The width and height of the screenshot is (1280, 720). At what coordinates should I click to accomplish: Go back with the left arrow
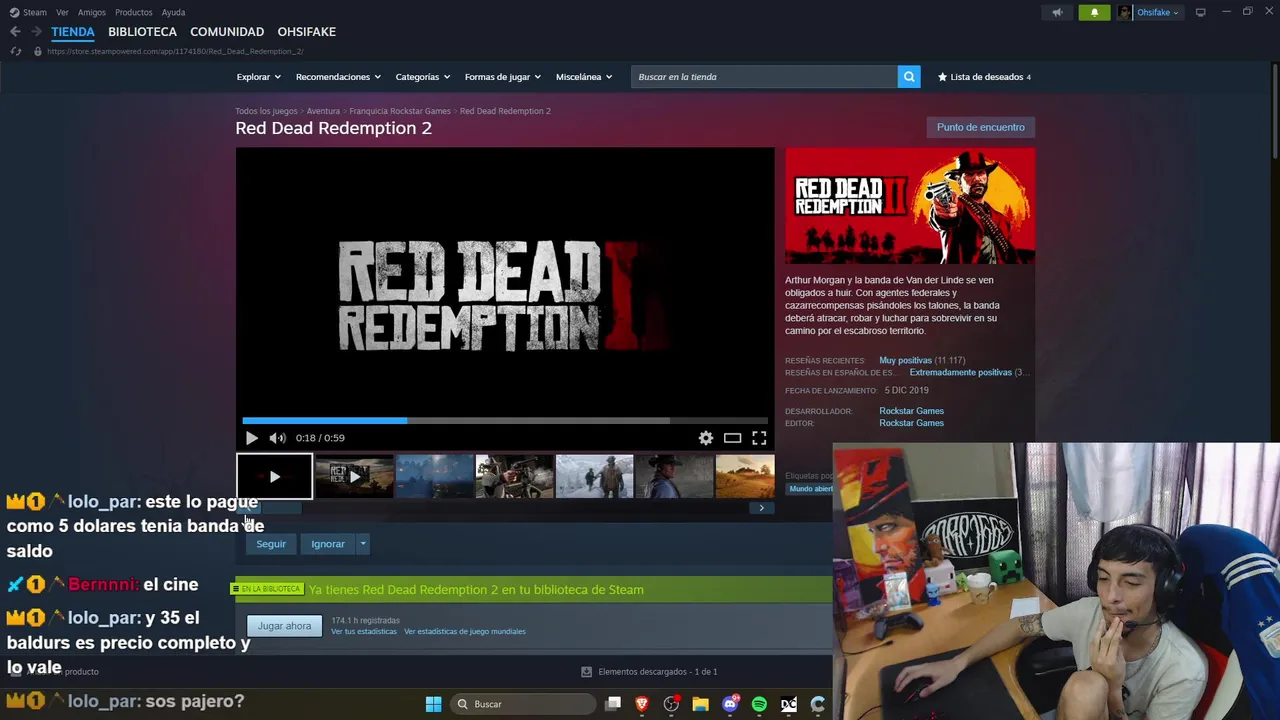click(15, 32)
